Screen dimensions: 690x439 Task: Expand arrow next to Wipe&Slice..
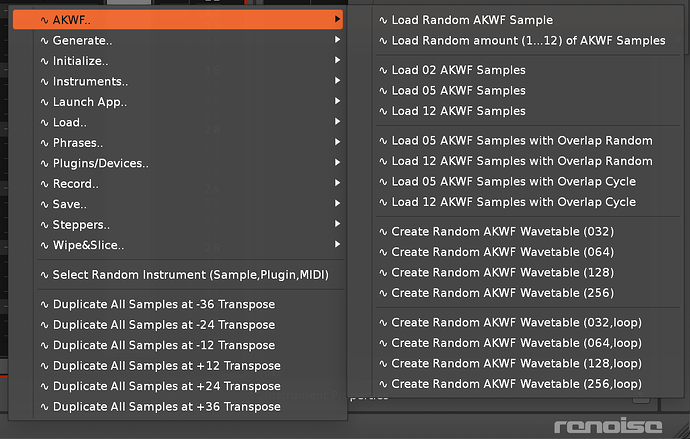[x=337, y=244]
